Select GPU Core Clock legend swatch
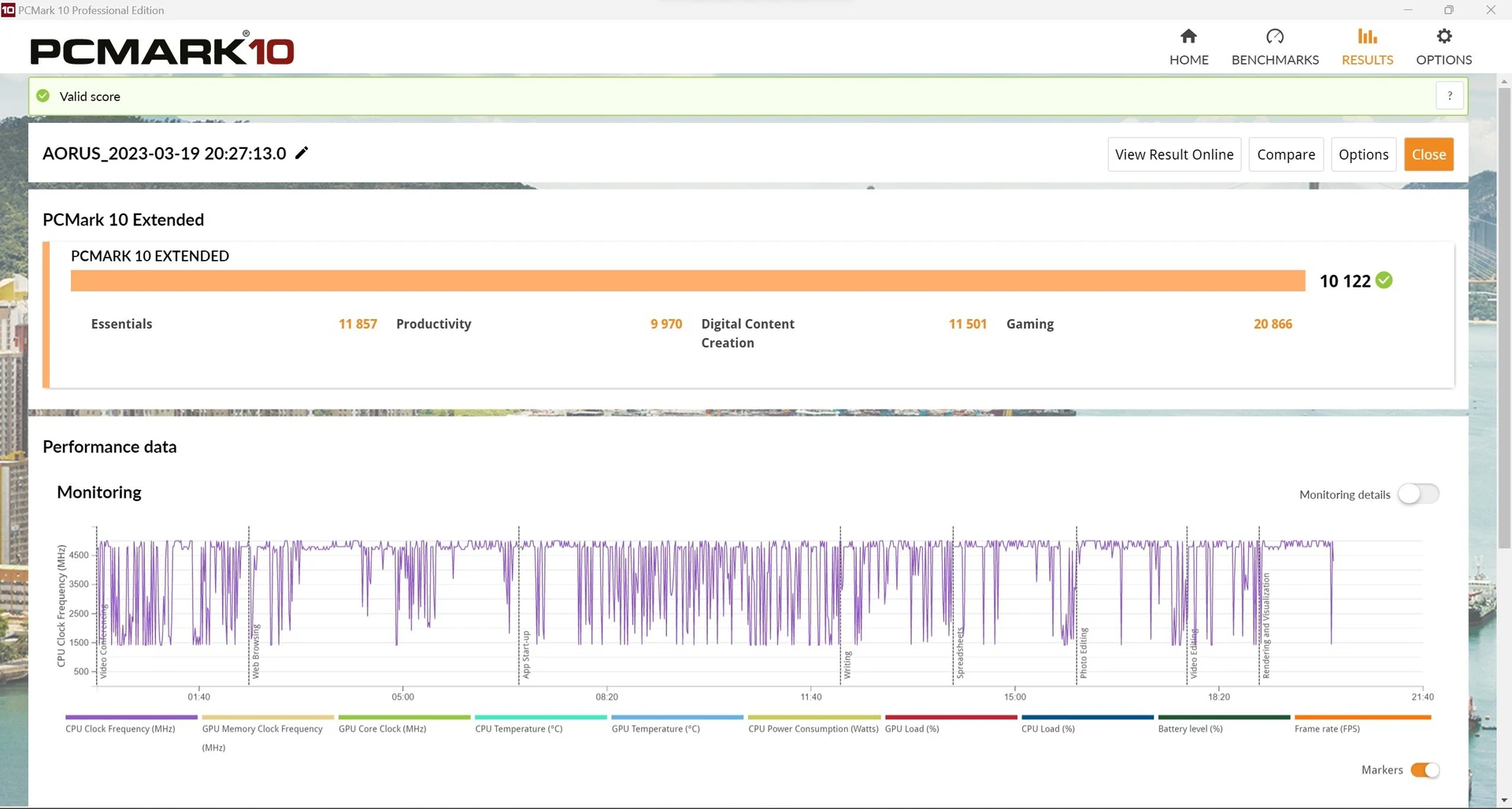The image size is (1512, 809). 404,717
